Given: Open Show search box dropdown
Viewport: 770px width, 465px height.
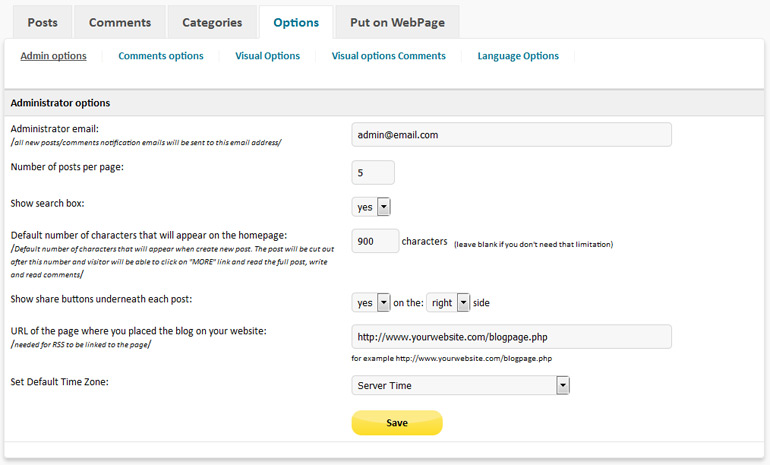Looking at the screenshot, I should (x=371, y=207).
